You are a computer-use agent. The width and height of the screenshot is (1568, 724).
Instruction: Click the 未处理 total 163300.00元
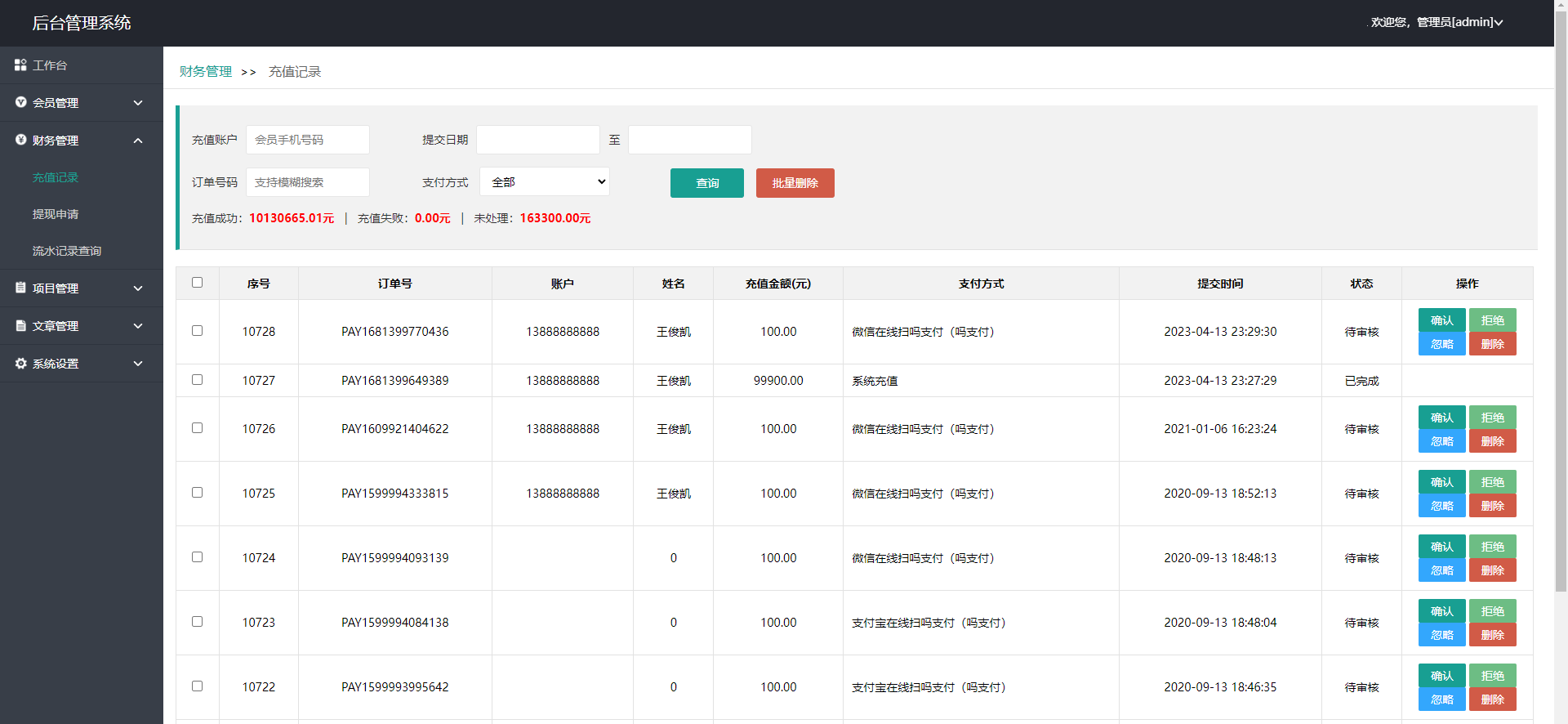tap(555, 218)
